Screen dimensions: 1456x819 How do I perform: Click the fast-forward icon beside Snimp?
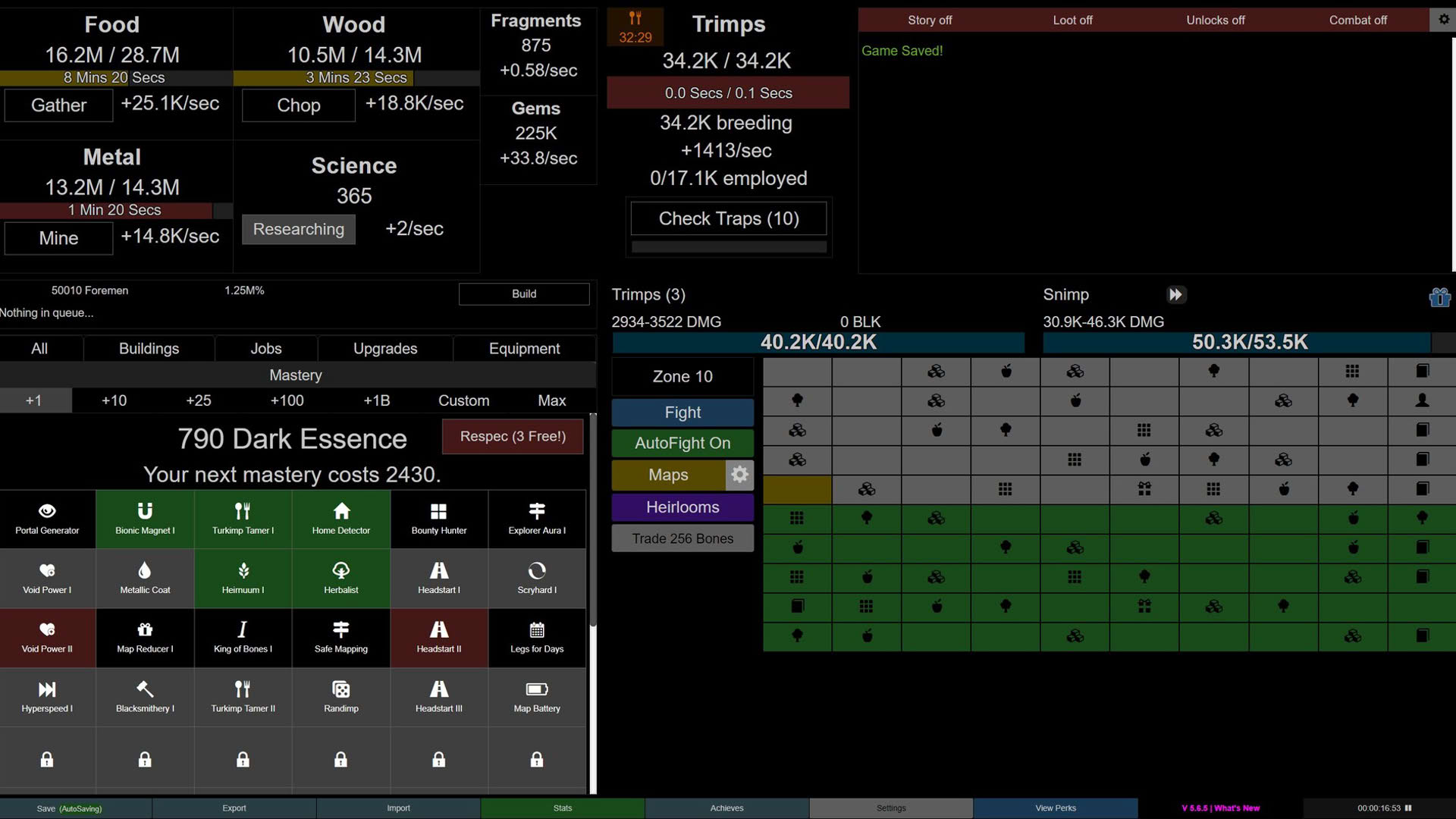tap(1175, 294)
